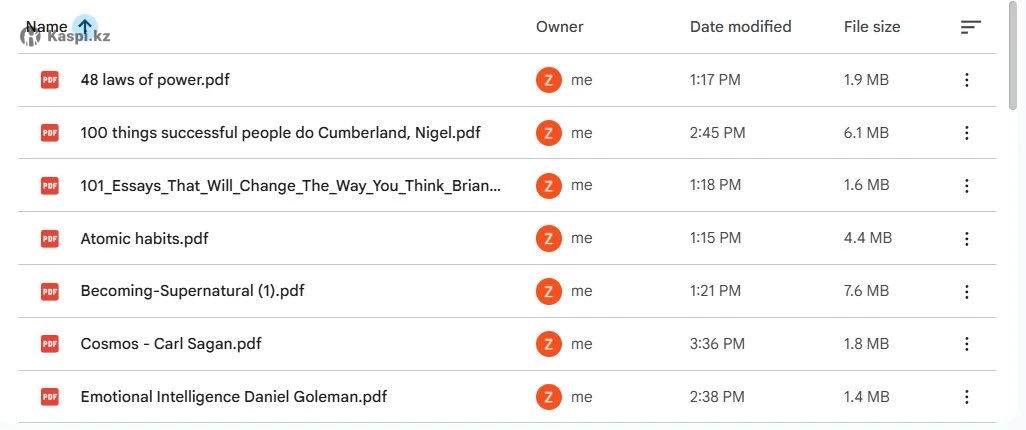1026x430 pixels.
Task: Open more actions for 101_Essays file
Action: 966,186
